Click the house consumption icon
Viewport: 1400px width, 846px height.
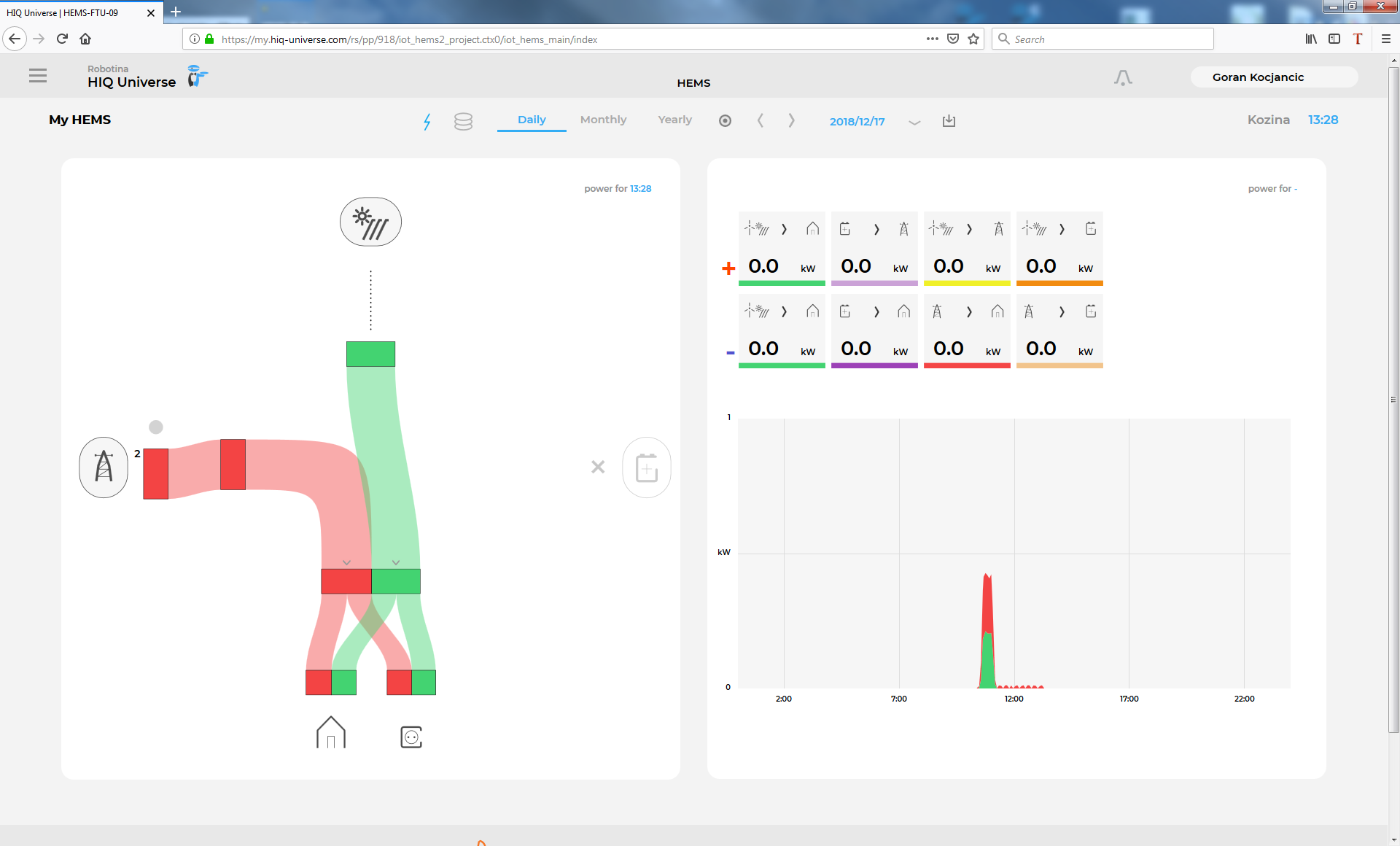point(330,733)
